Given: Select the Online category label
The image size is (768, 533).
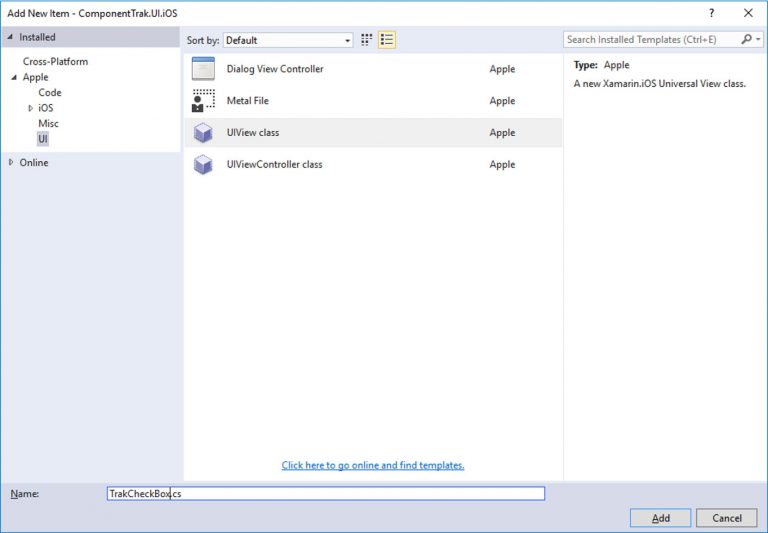Looking at the screenshot, I should pos(34,162).
